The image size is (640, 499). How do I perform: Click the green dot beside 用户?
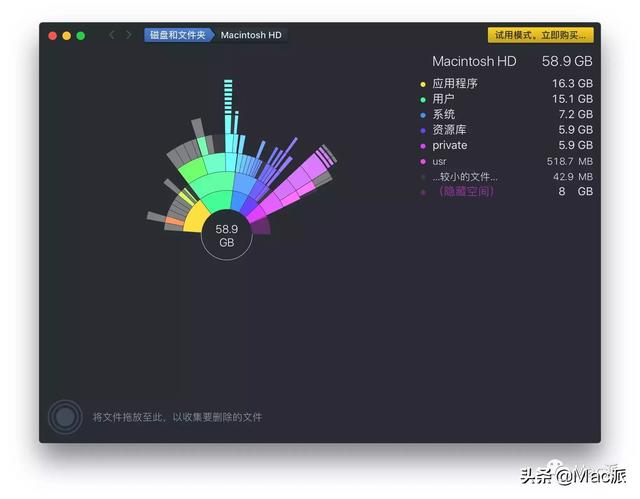coord(423,100)
